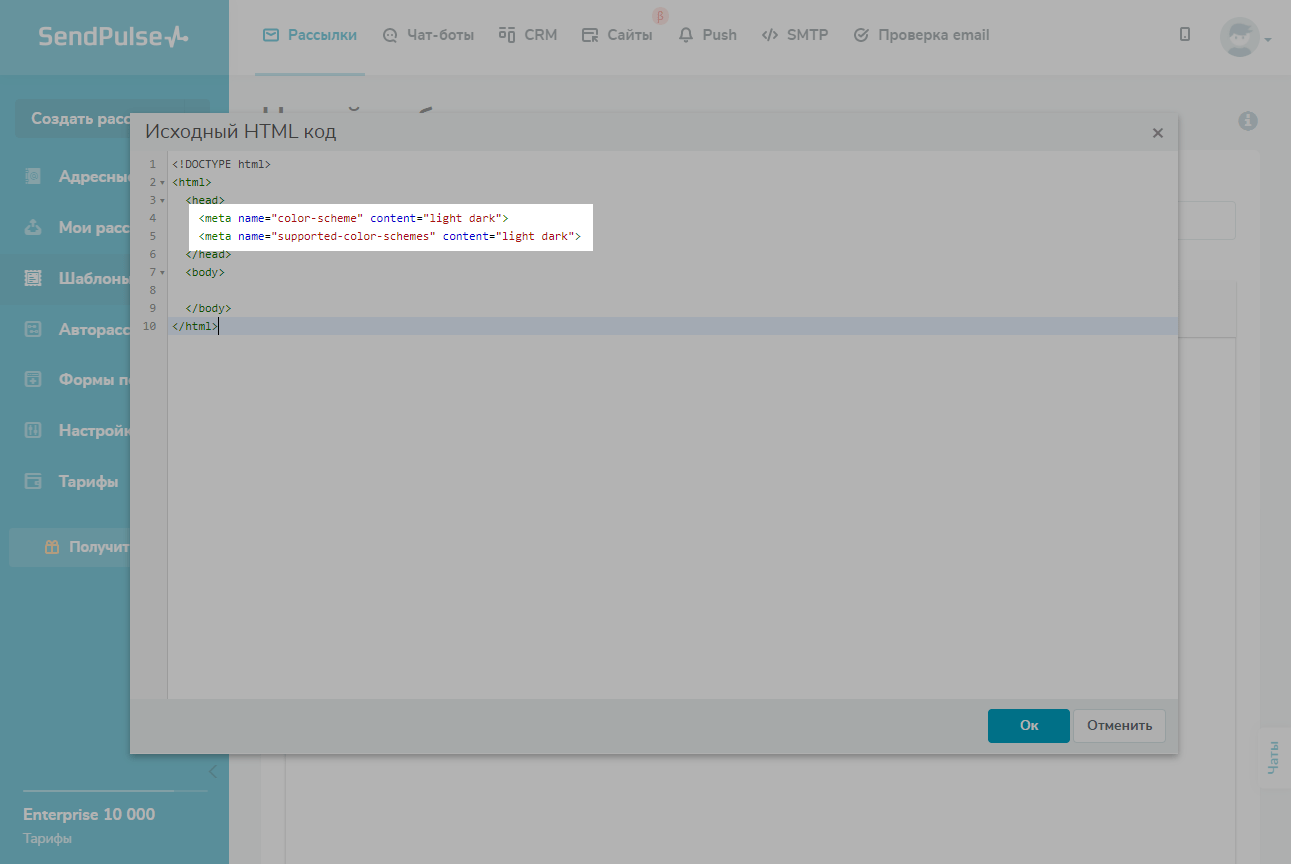Click the Отменить button
Image resolution: width=1291 pixels, height=864 pixels.
(x=1119, y=726)
